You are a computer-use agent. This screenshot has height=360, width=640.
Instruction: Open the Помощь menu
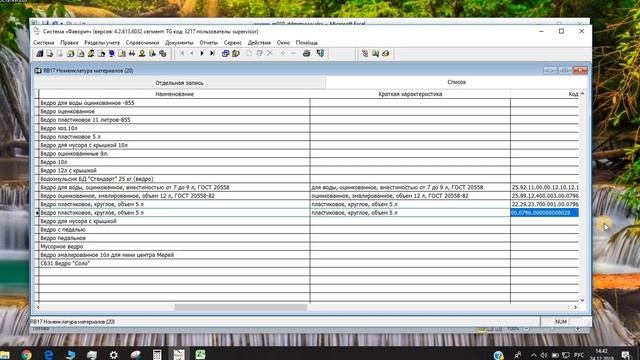click(x=307, y=42)
